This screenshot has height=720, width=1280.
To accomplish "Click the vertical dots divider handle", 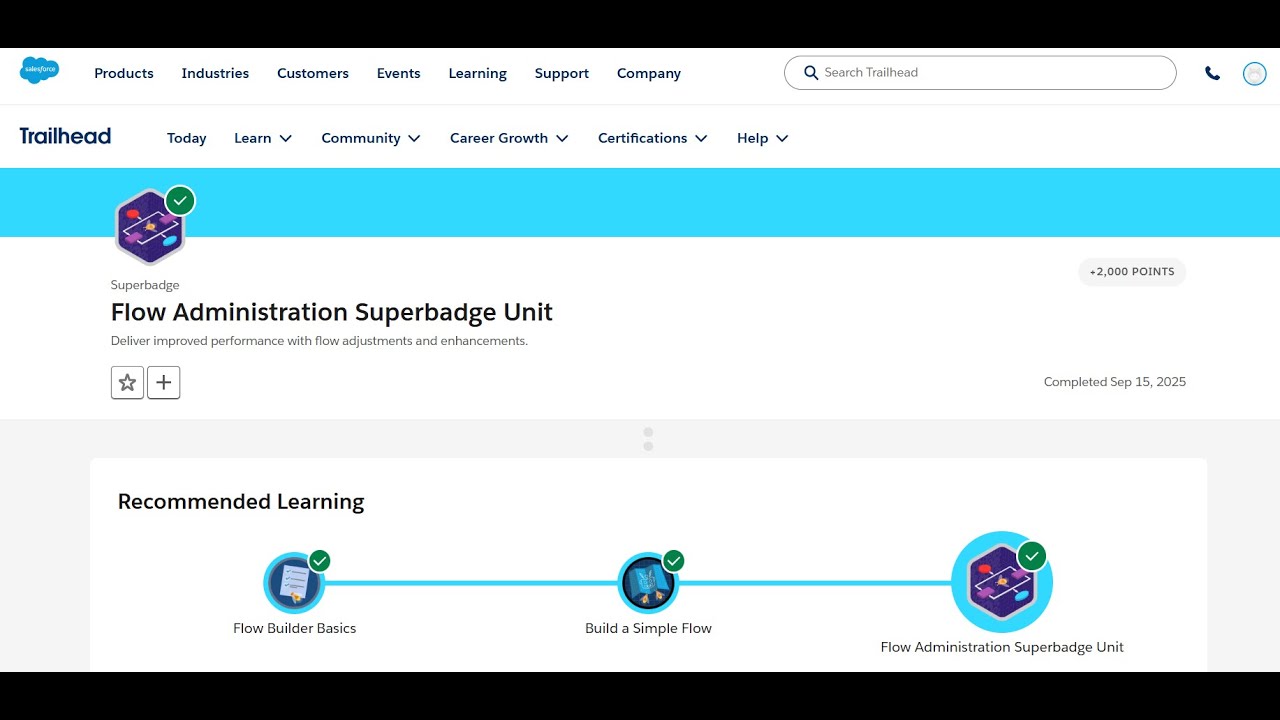I will click(648, 439).
